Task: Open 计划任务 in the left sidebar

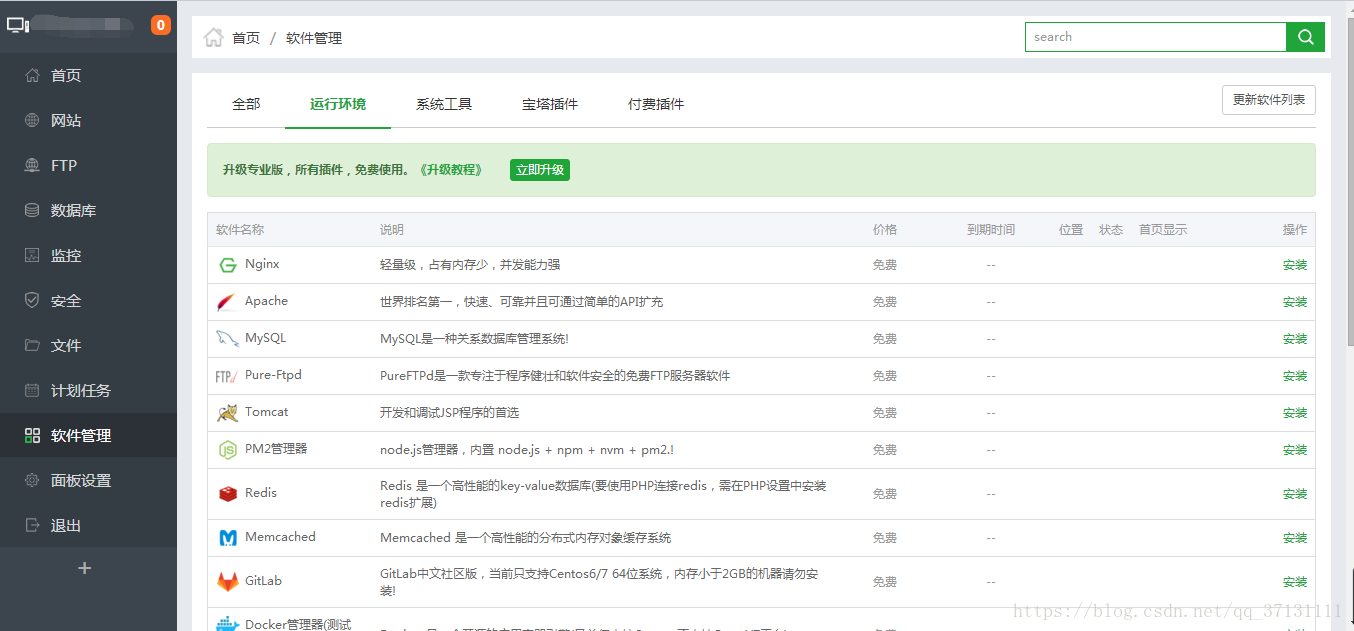Action: click(88, 390)
